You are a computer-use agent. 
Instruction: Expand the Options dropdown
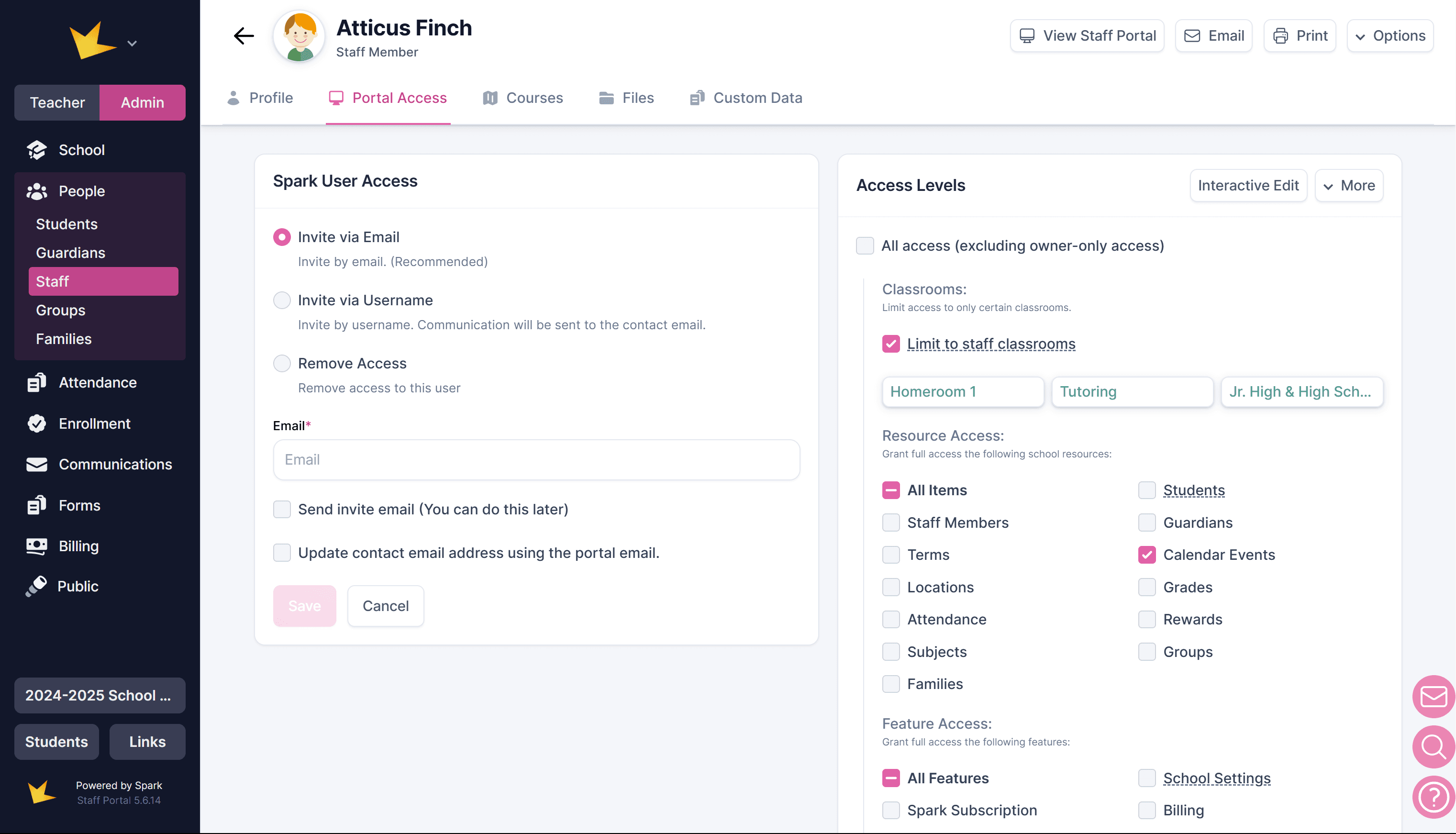tap(1390, 35)
